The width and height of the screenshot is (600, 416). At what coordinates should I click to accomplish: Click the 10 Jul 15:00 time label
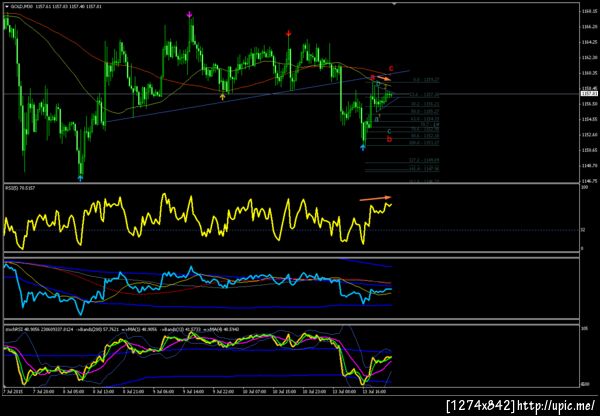[x=284, y=392]
